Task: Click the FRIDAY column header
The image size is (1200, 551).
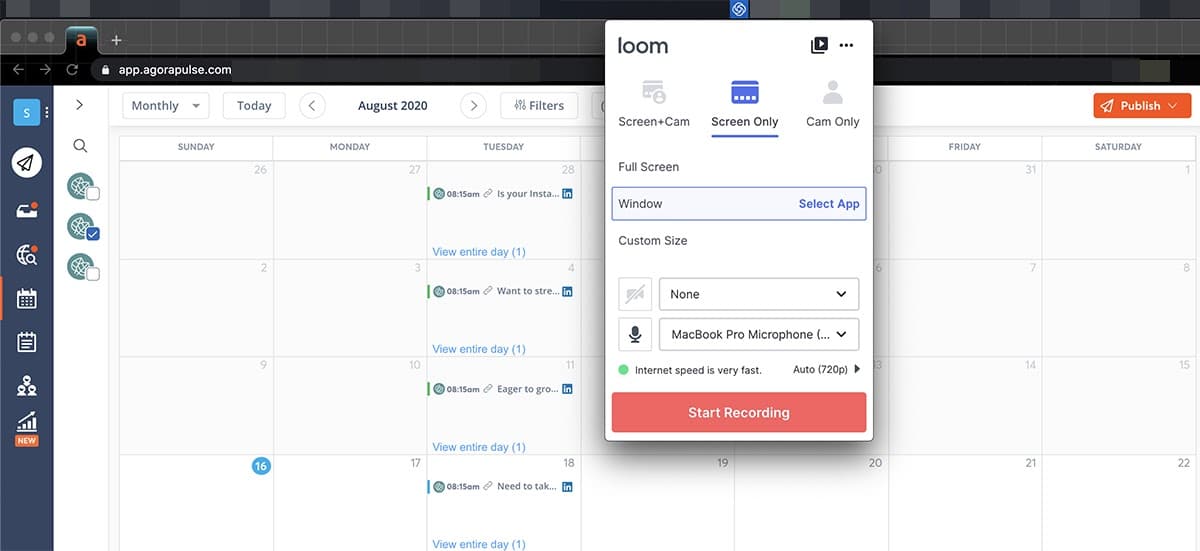Action: (x=964, y=147)
